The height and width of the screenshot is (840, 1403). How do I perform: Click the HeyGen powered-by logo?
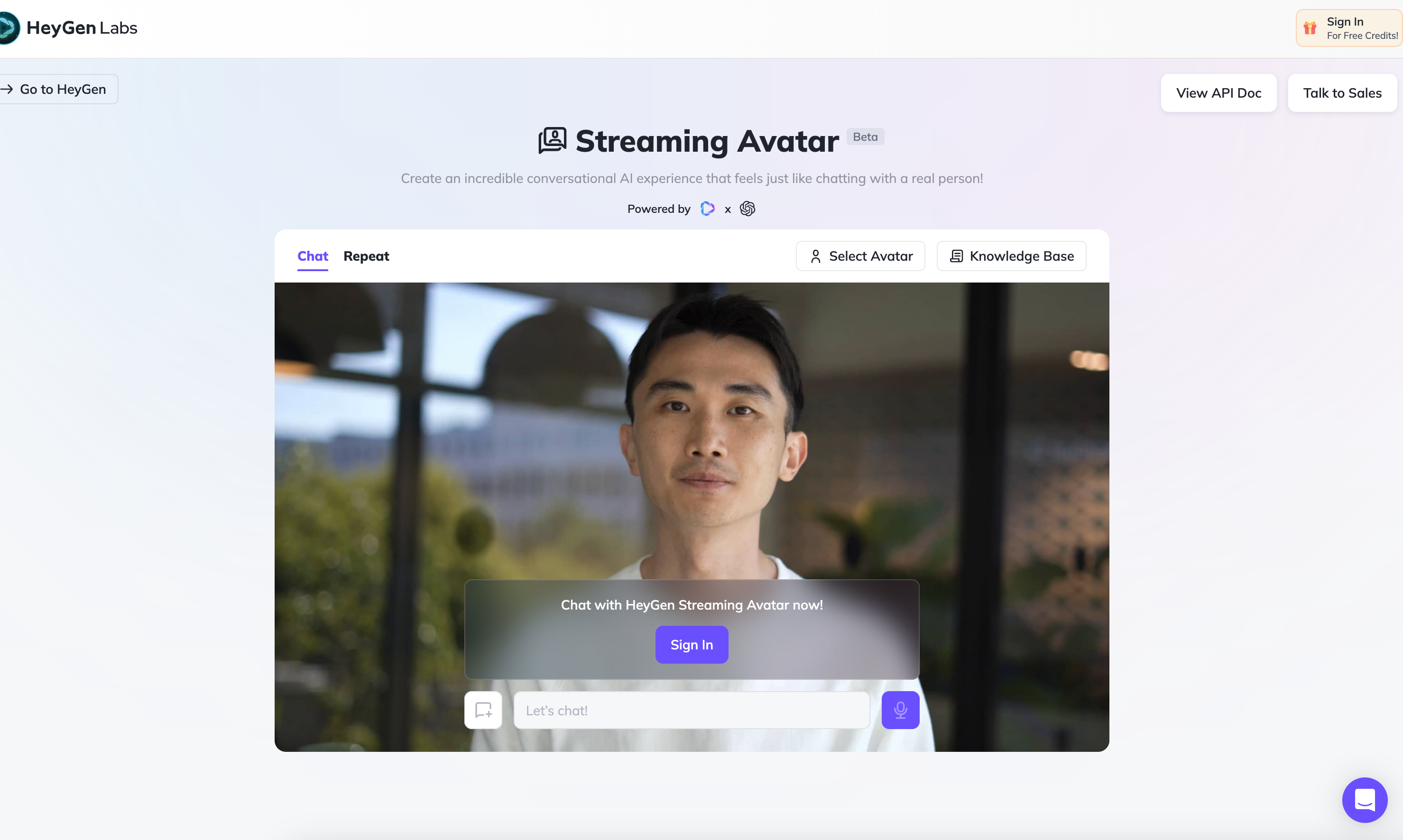[708, 208]
